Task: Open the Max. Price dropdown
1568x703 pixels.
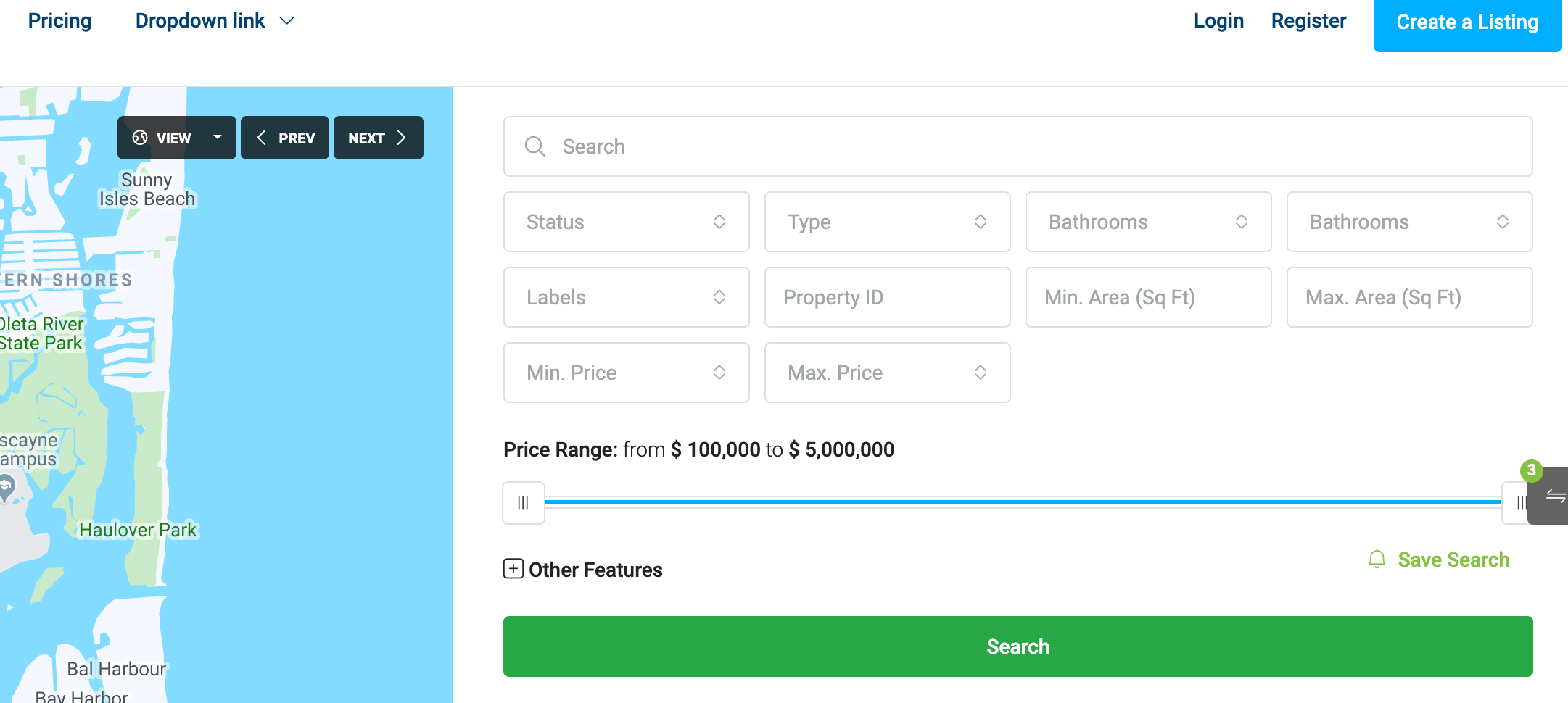Action: click(x=887, y=373)
